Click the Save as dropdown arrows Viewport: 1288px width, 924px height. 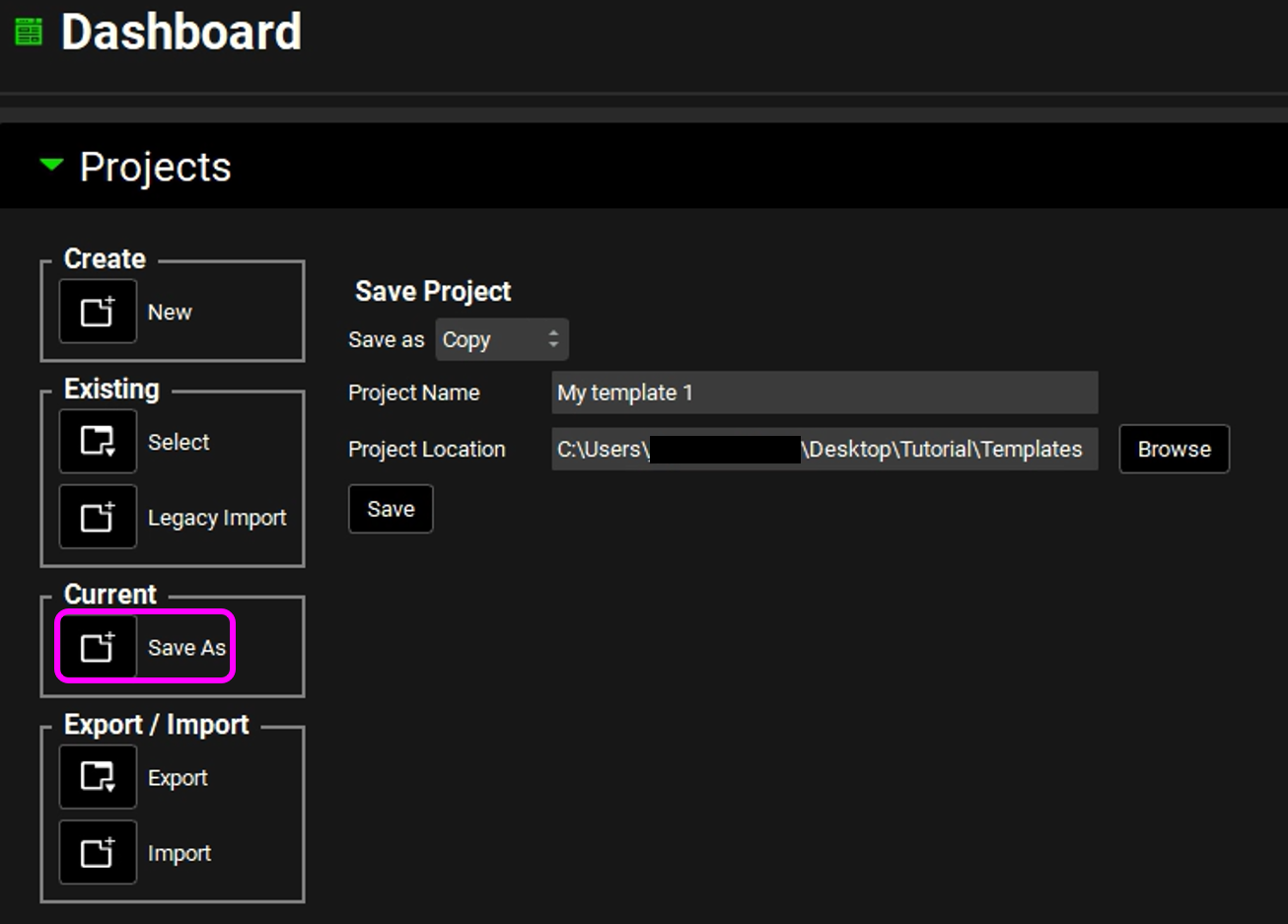(553, 340)
